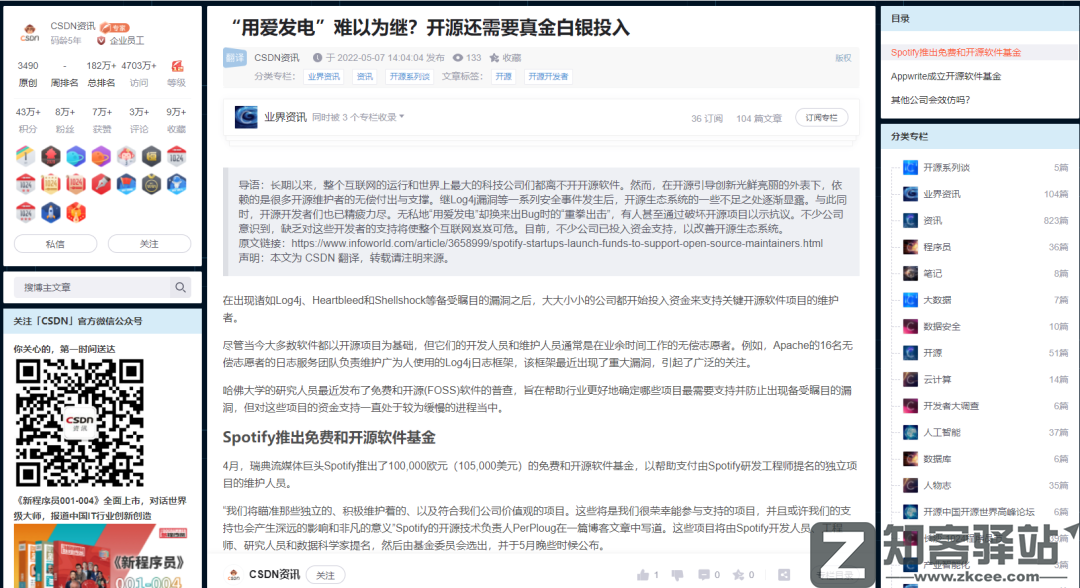1080x588 pixels.
Task: Jump to 'Appwrite成立开源软件基金' in table of contents
Action: (945, 76)
